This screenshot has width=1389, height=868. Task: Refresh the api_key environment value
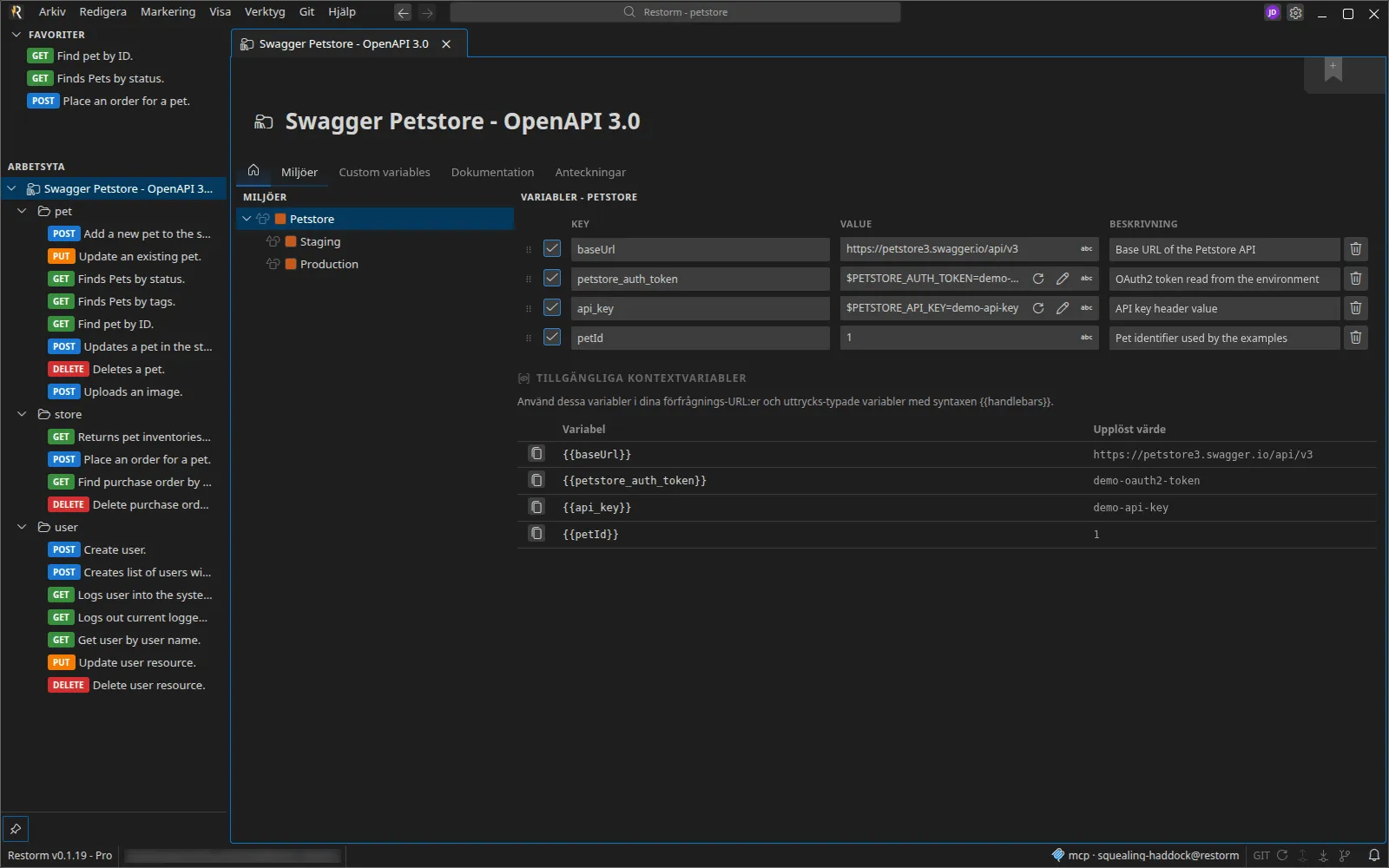coord(1038,308)
